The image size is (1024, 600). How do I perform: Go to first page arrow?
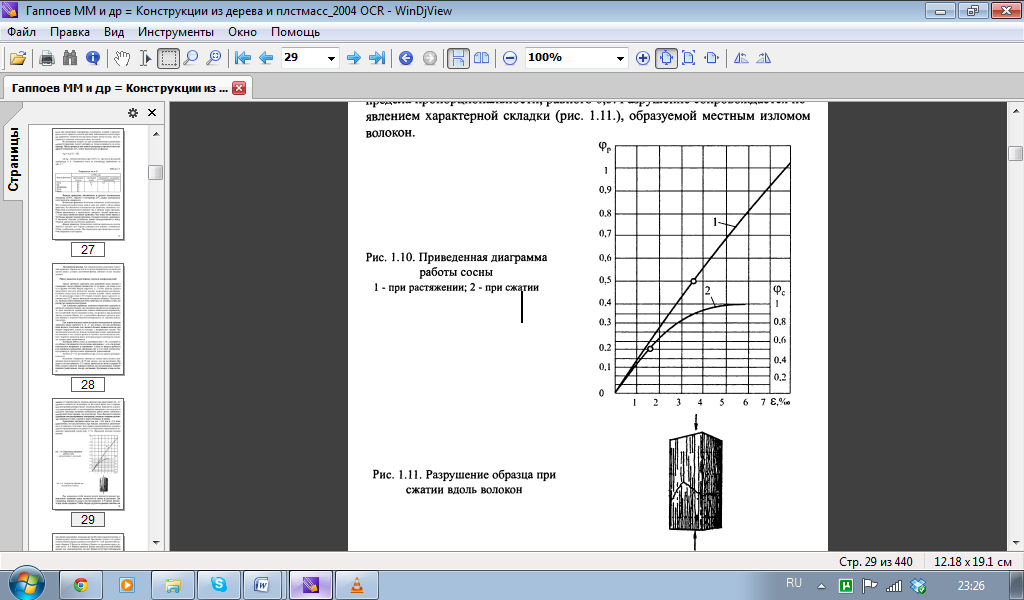243,58
